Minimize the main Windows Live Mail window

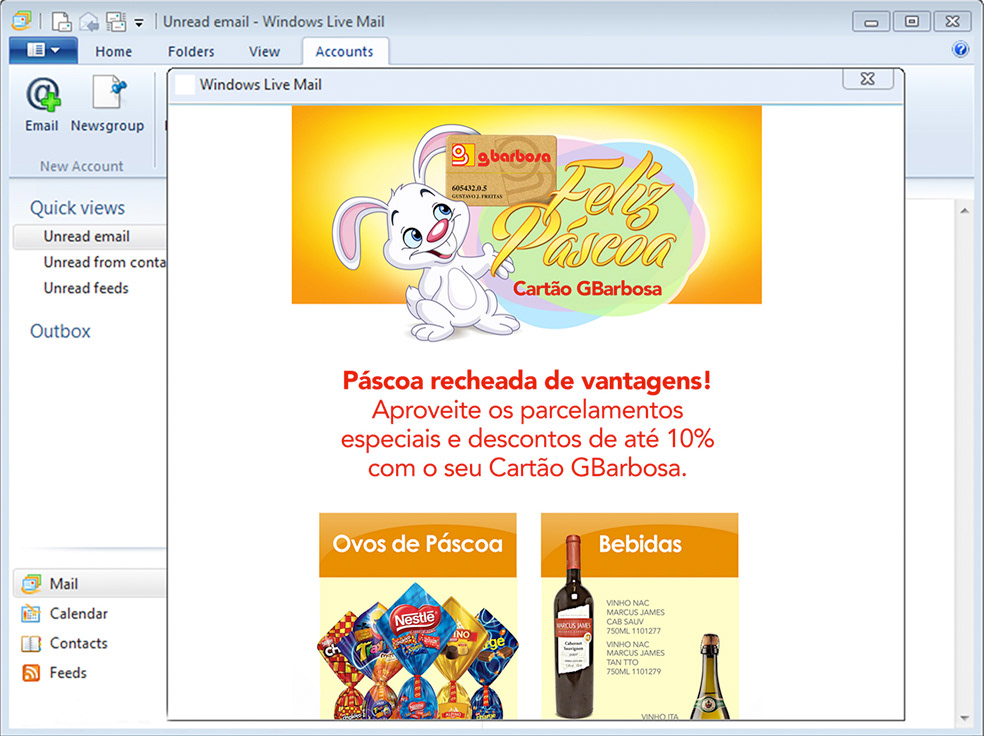click(871, 22)
